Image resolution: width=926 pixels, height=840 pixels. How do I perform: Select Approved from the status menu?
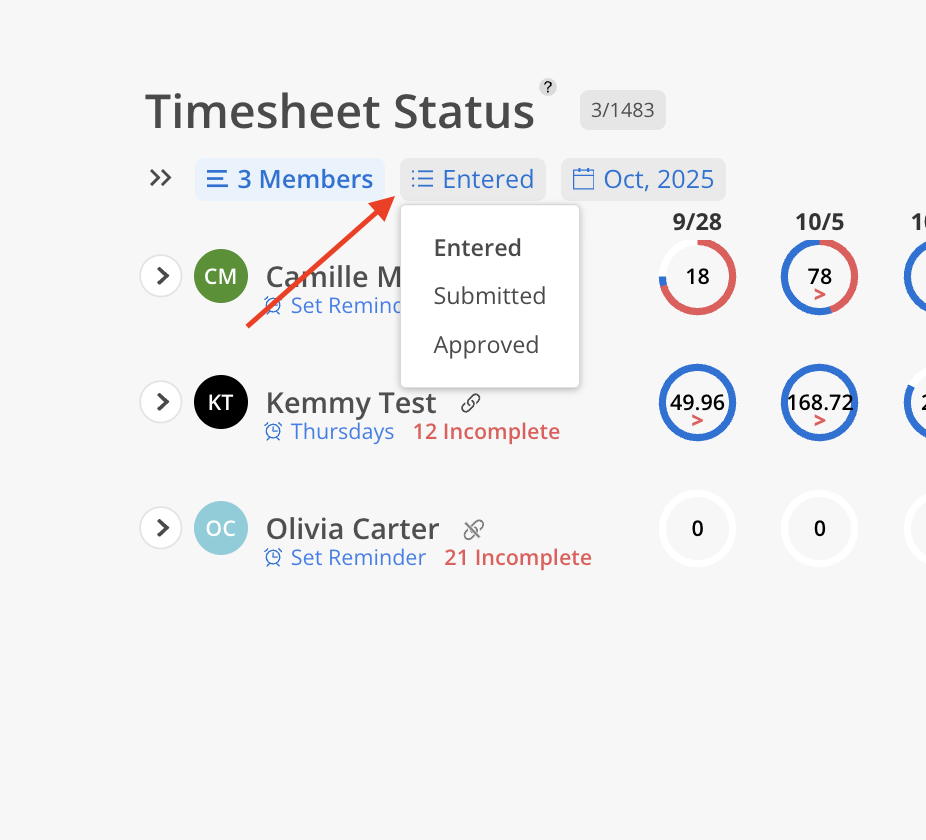486,345
